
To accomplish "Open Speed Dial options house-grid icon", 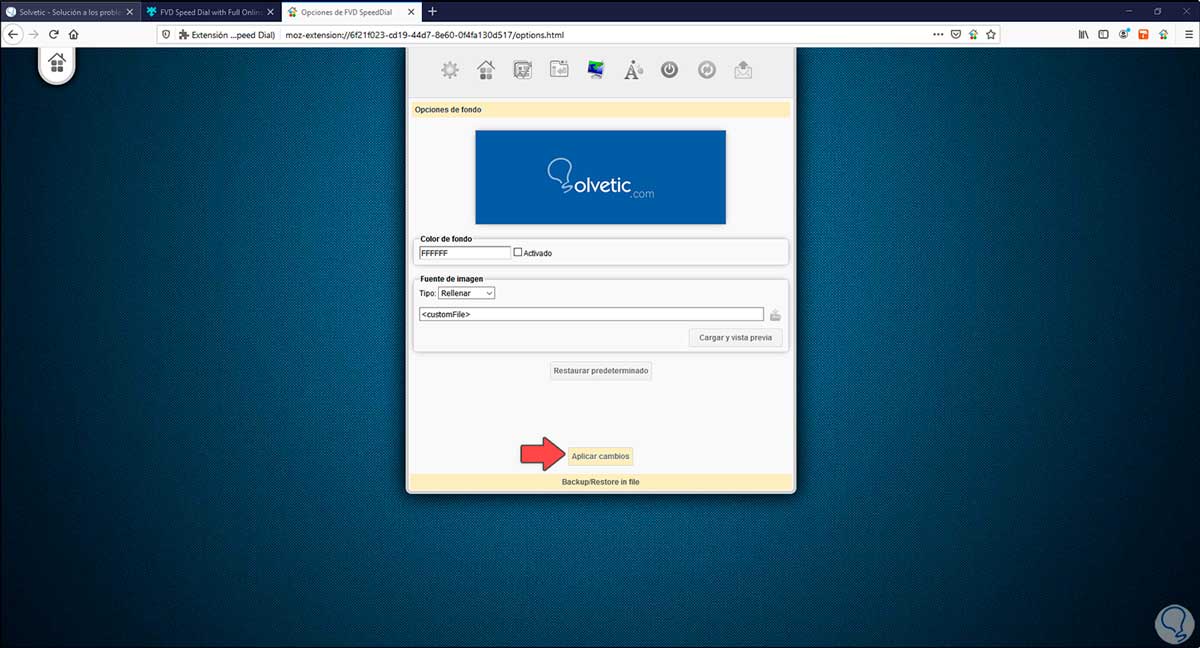I will (486, 70).
